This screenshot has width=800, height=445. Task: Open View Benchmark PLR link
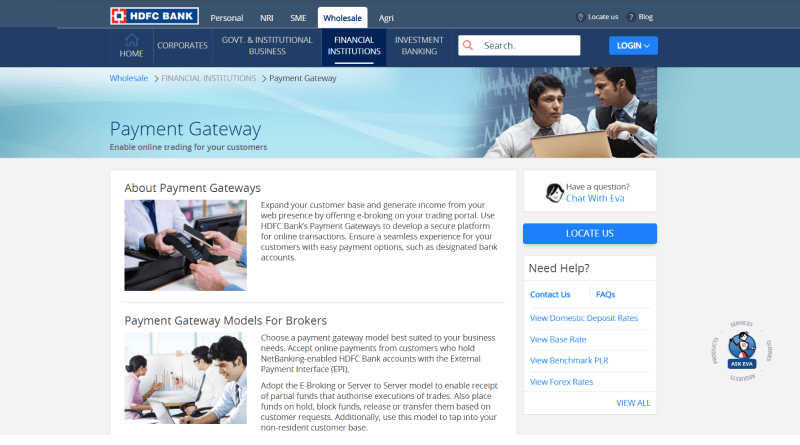click(x=569, y=360)
